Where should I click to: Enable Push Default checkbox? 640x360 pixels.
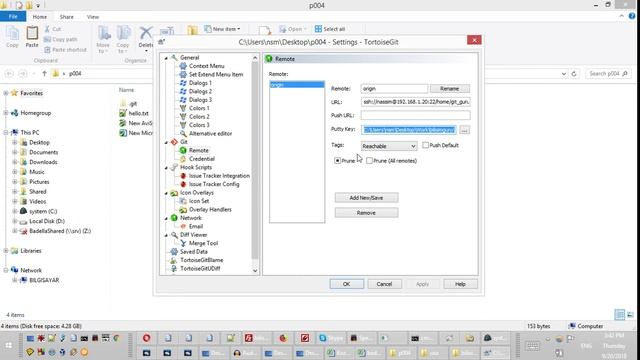pos(425,145)
